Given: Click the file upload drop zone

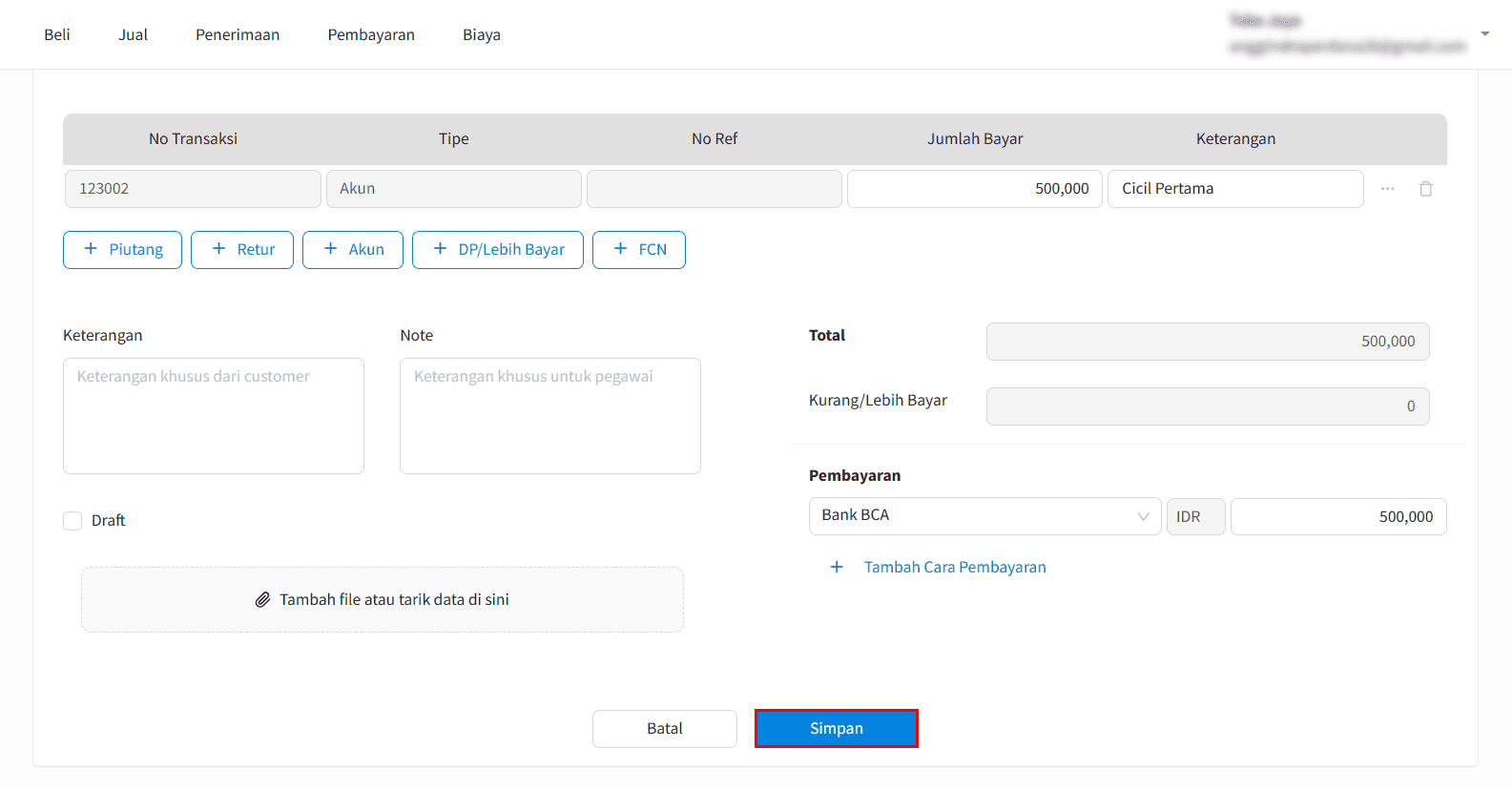Looking at the screenshot, I should [x=383, y=600].
